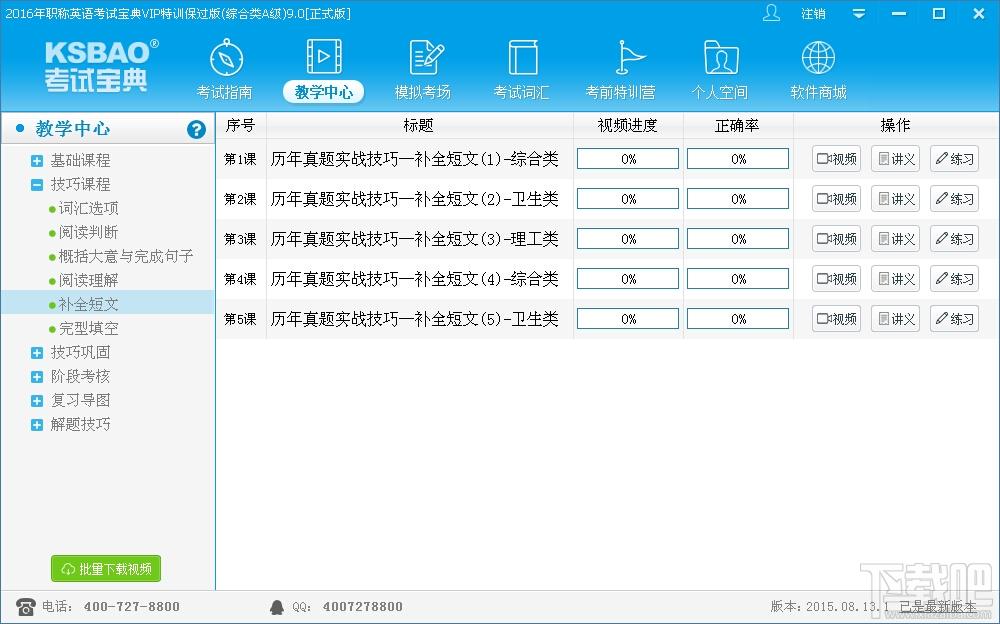
Task: Start 练习 for 第3课
Action: (954, 239)
